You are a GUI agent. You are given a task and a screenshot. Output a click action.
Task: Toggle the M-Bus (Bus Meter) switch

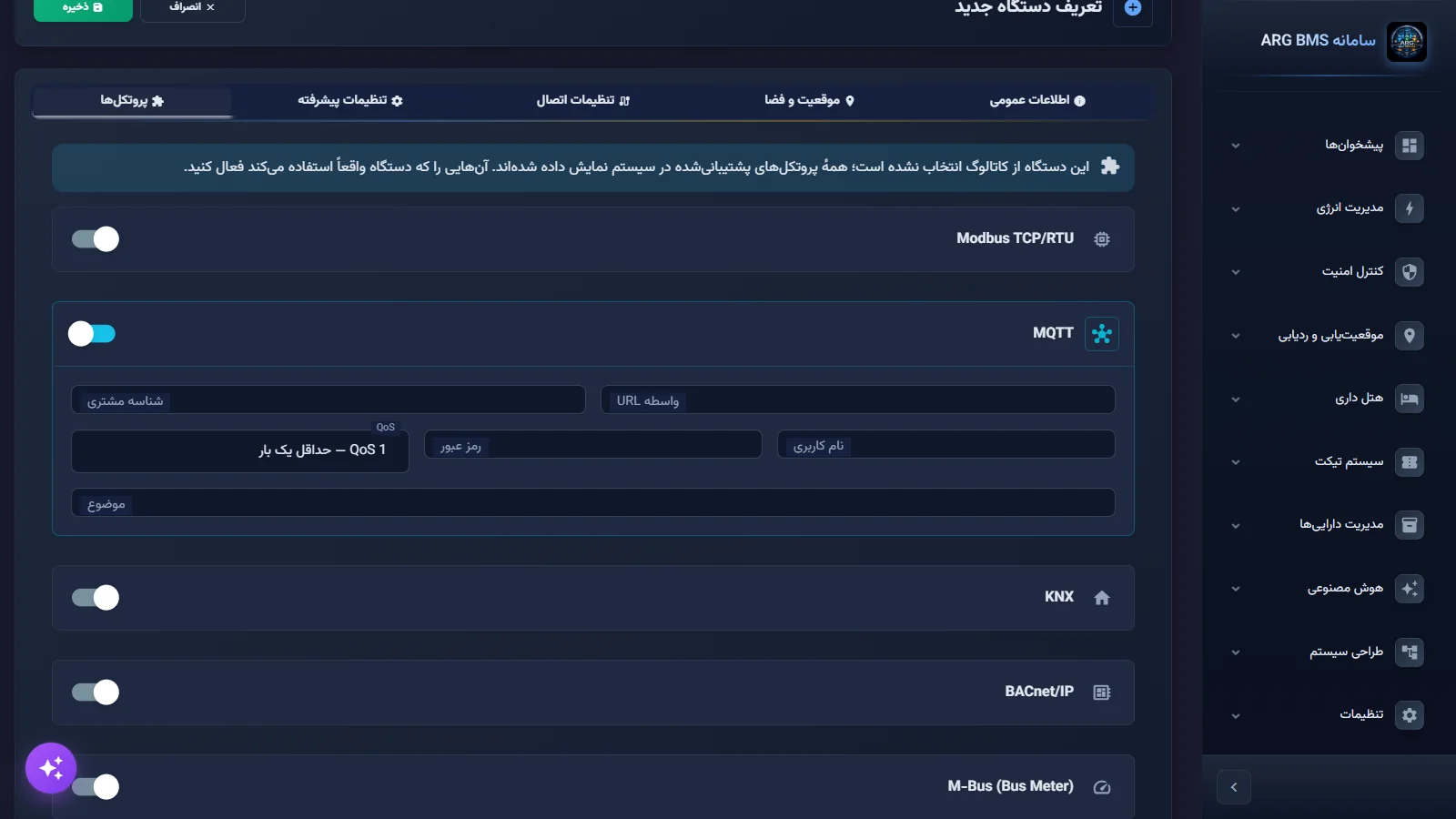tap(96, 787)
